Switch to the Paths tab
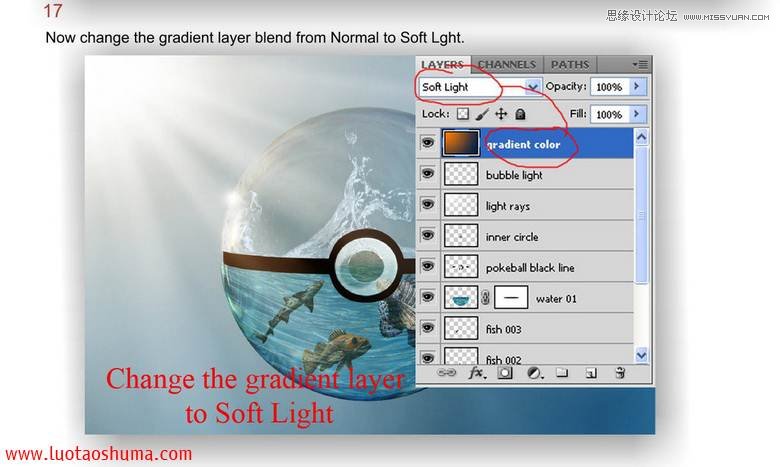Image resolution: width=780 pixels, height=467 pixels. [570, 65]
